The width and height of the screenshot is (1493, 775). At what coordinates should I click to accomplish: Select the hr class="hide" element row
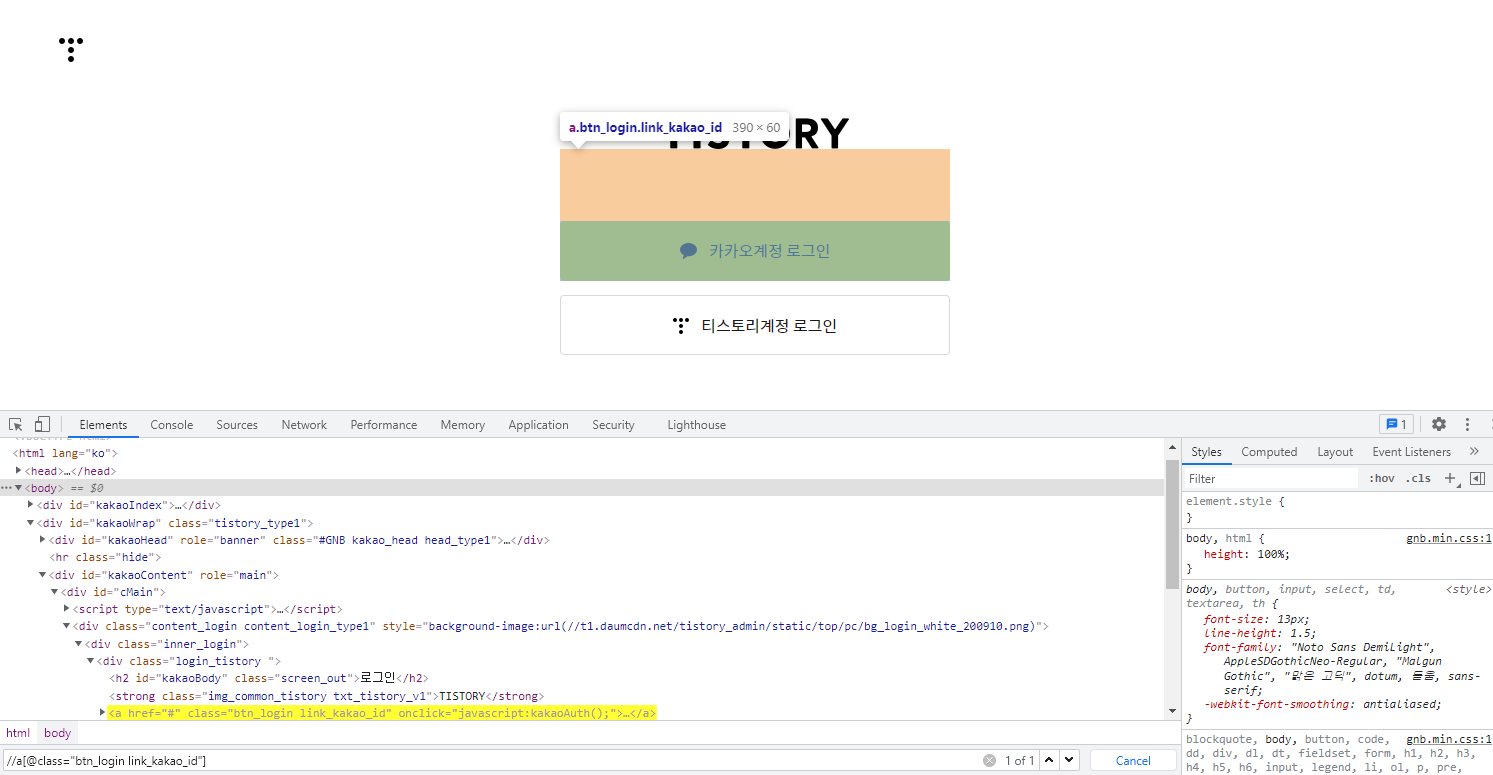coord(582,557)
